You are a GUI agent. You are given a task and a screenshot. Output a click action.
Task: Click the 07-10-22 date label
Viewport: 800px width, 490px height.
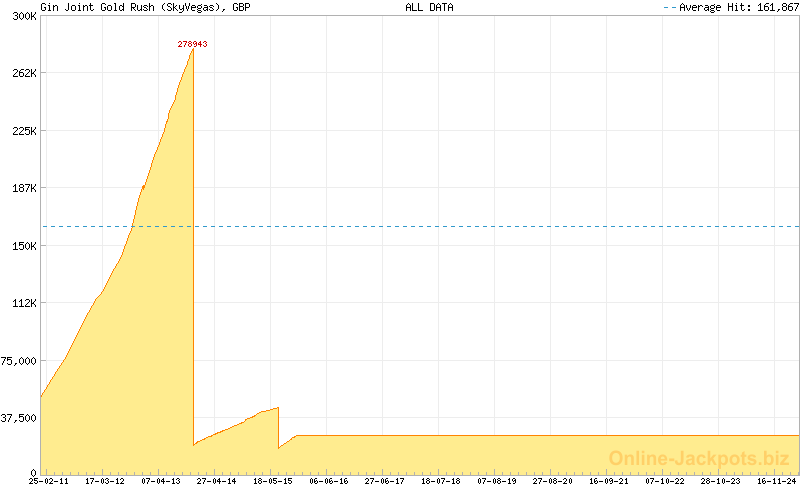tap(664, 481)
